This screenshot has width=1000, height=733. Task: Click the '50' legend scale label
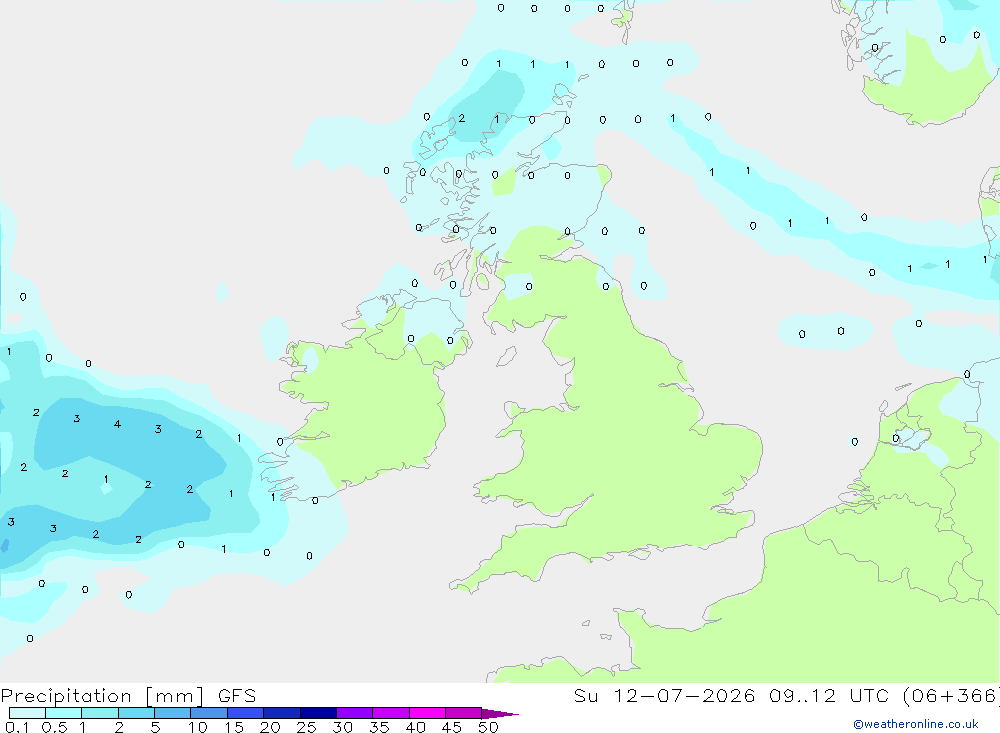[488, 727]
